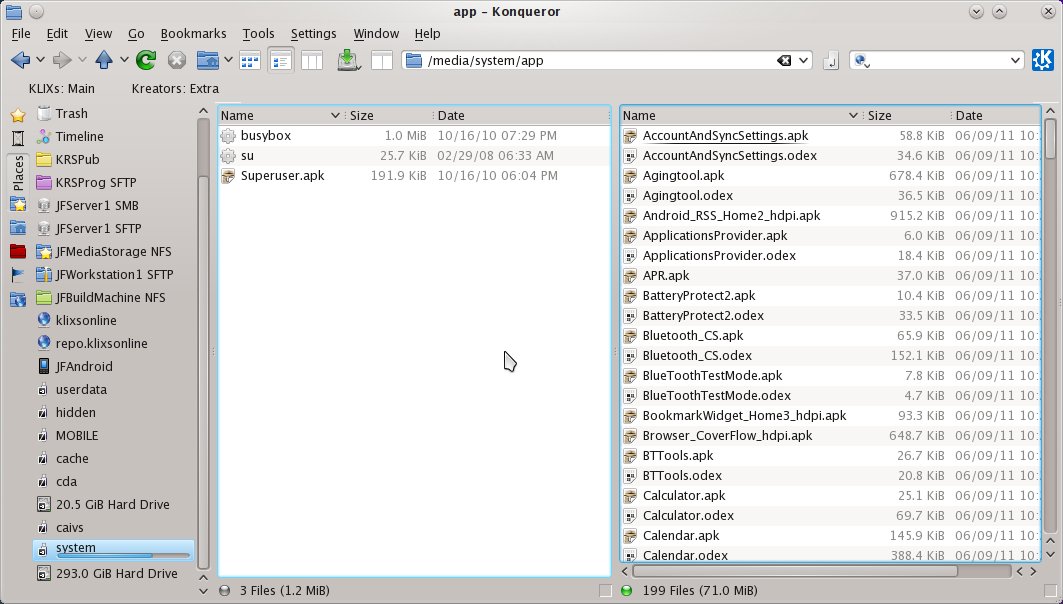
Task: Open forward history dropdown arrow
Action: click(x=82, y=60)
